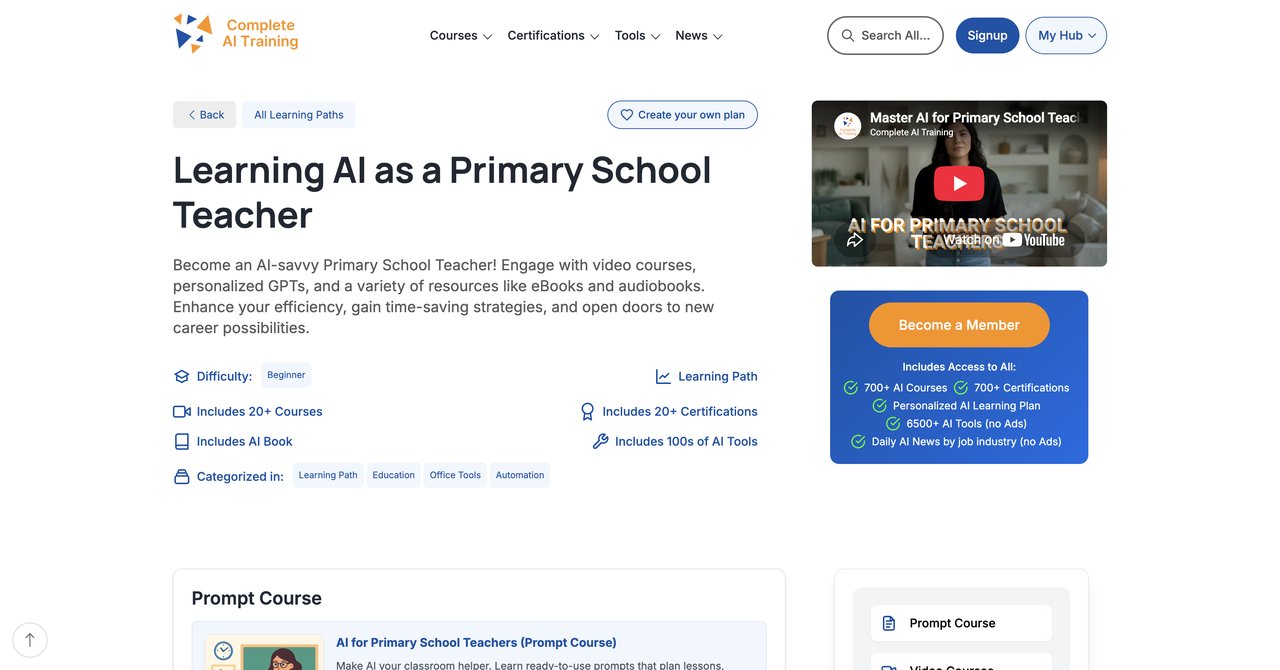Screen dimensions: 1280x670
Task: Click the Search All input field
Action: 885,35
